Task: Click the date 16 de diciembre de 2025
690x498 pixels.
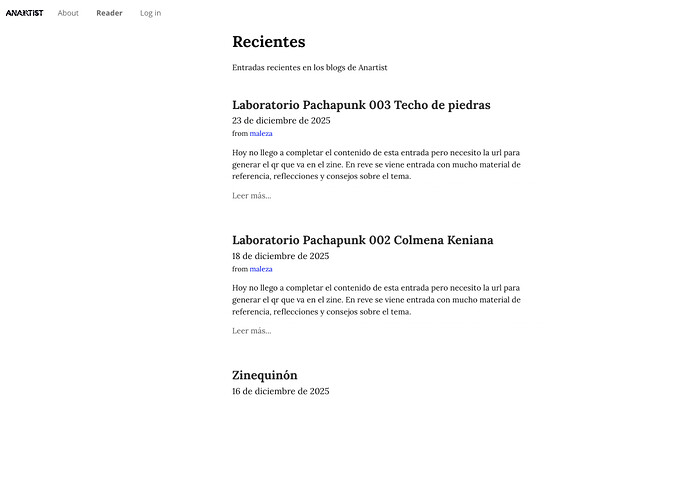Action: [x=280, y=391]
